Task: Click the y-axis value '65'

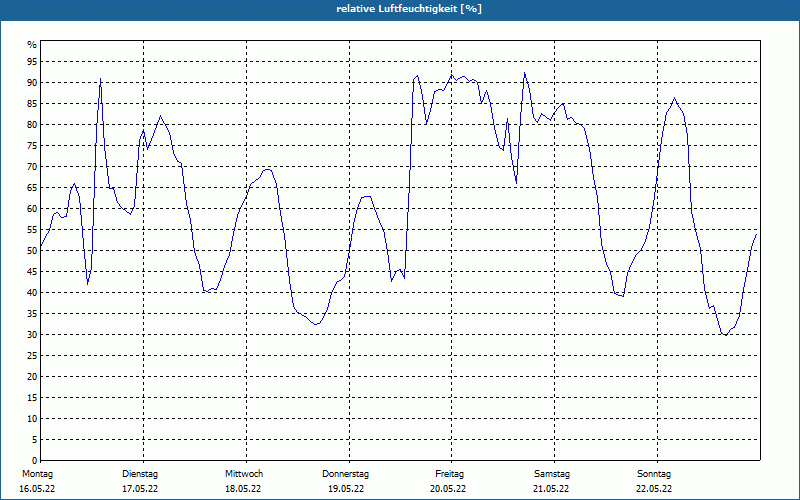Action: coord(32,188)
